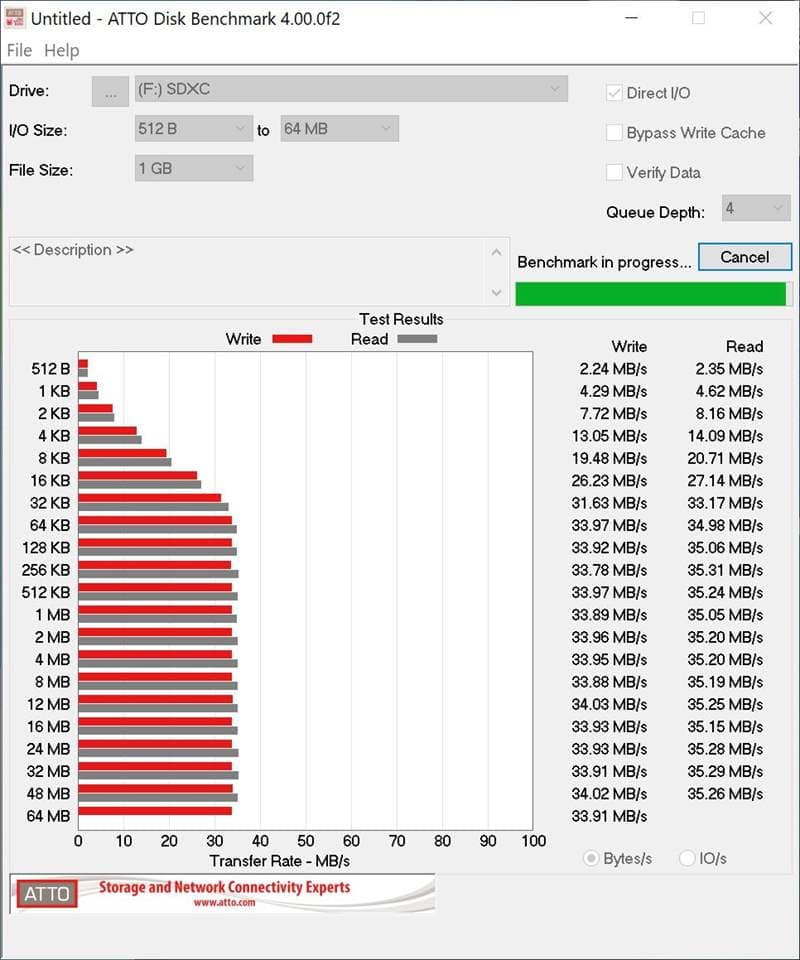The width and height of the screenshot is (800, 960).
Task: Click the 2.35 MB/s read value
Action: click(x=728, y=369)
